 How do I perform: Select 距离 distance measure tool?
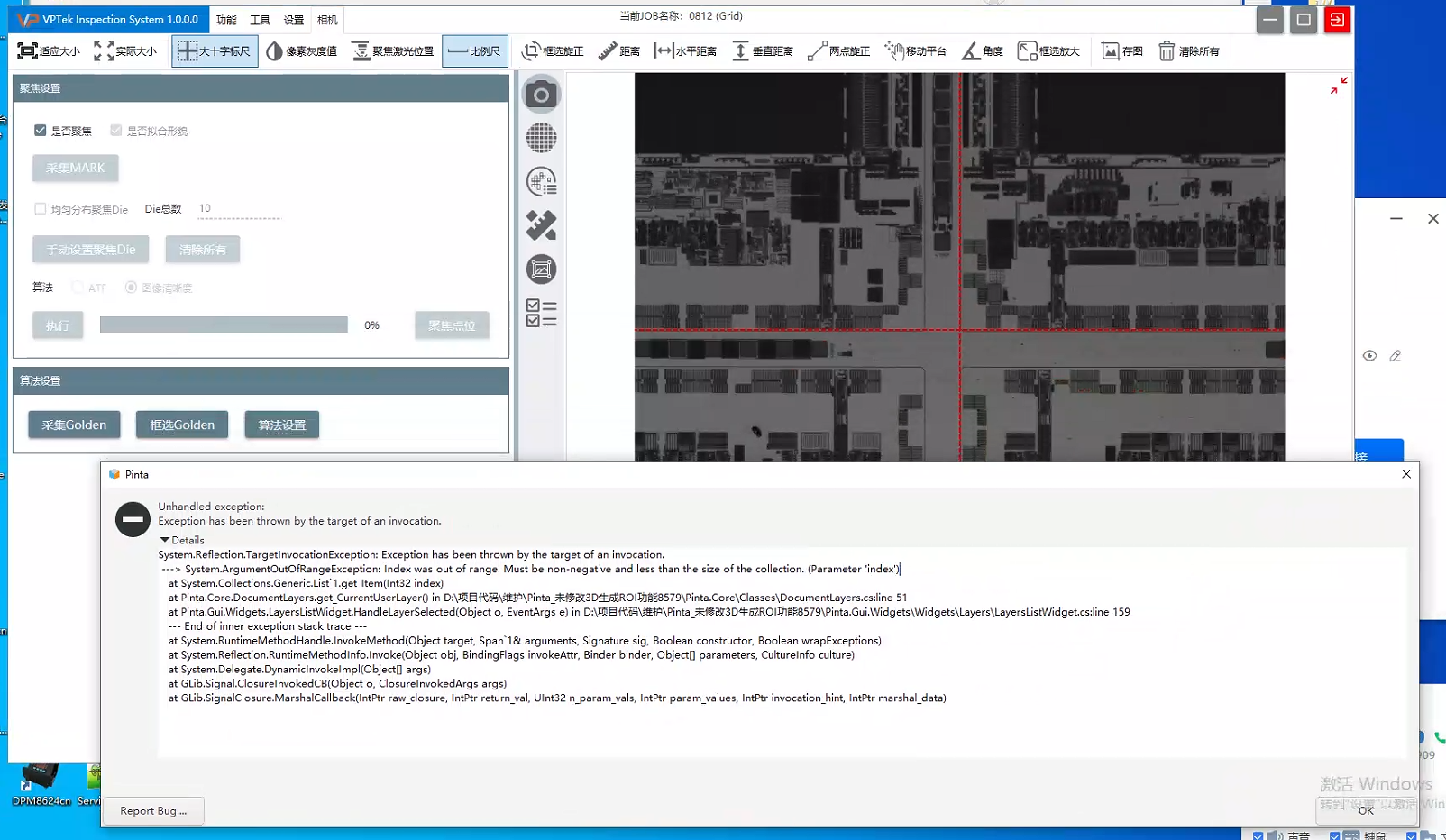tap(619, 51)
